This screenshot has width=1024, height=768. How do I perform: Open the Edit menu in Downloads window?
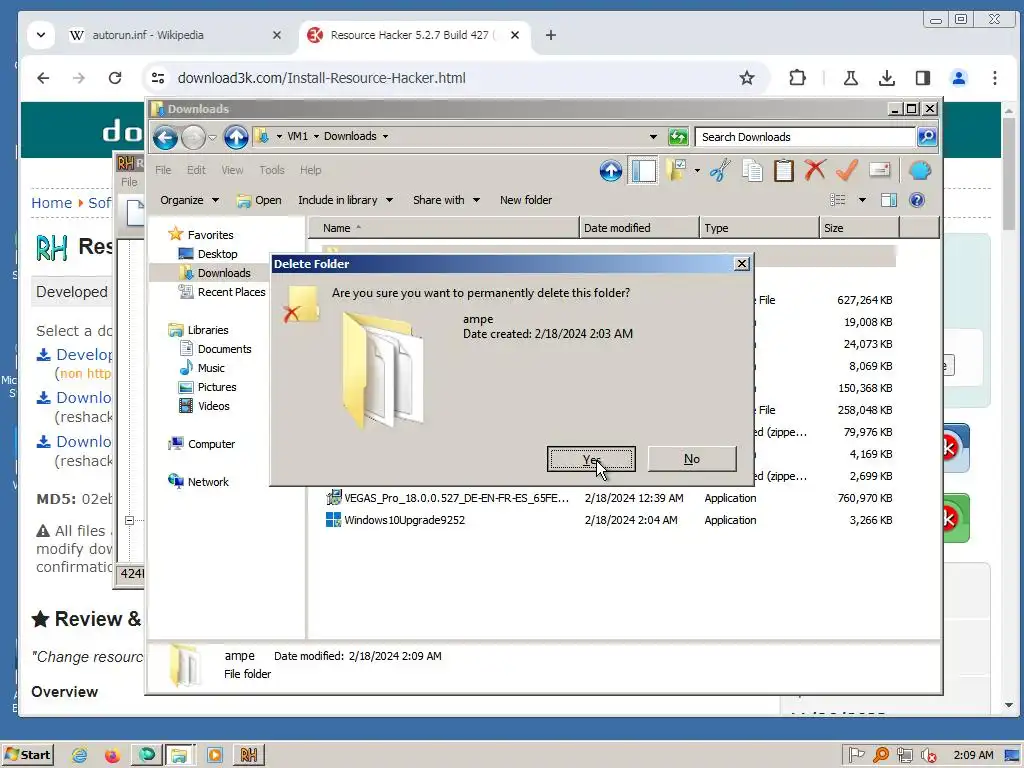pos(196,170)
